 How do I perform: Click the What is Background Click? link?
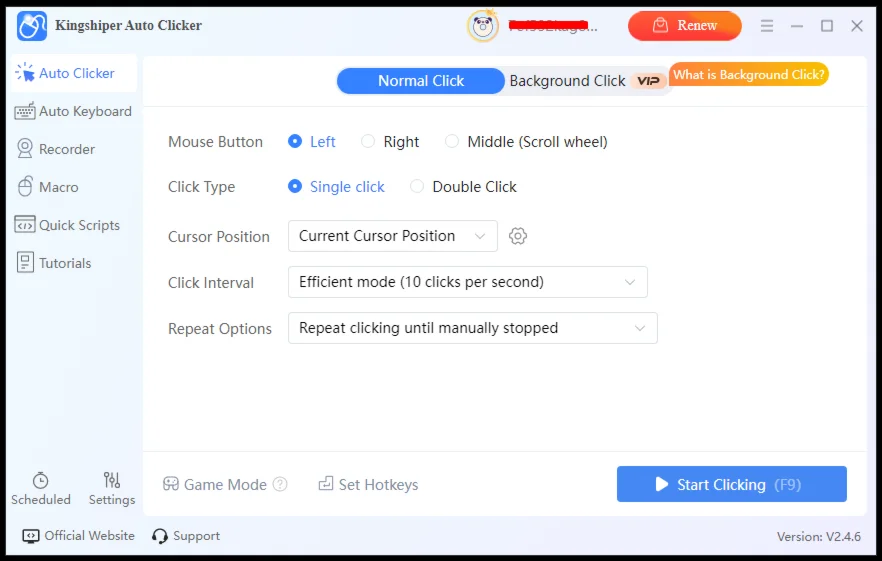pos(748,74)
